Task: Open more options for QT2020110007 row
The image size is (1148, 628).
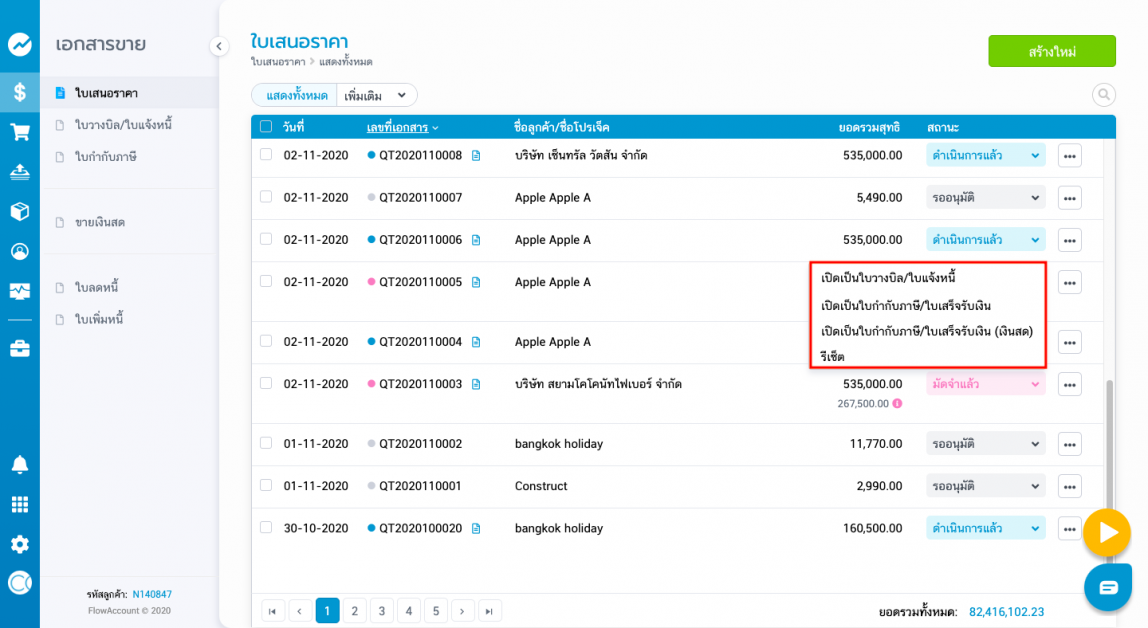Action: tap(1070, 198)
